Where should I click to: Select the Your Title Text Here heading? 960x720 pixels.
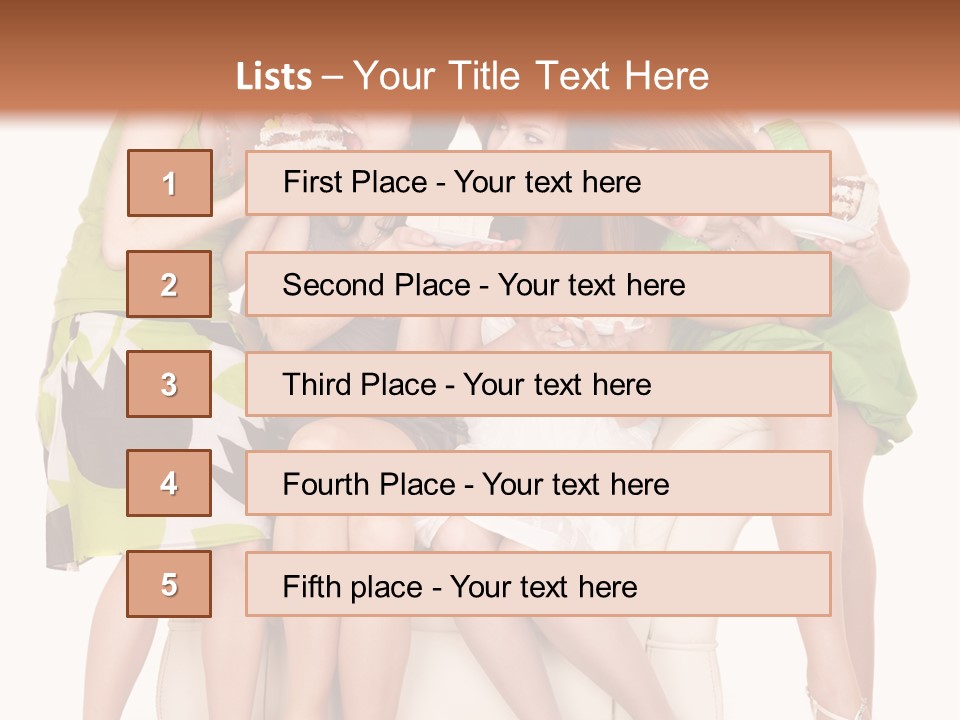(x=531, y=76)
